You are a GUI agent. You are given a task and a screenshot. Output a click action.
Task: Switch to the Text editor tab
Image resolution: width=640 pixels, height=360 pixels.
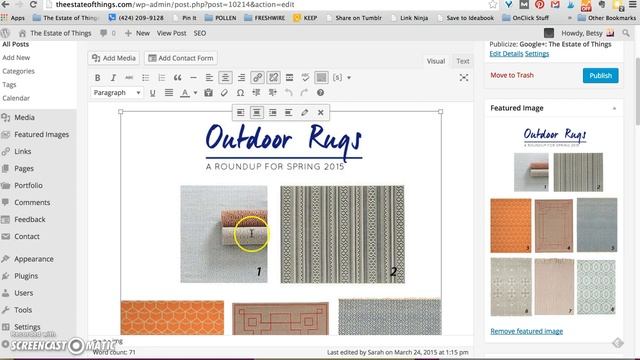coord(462,61)
